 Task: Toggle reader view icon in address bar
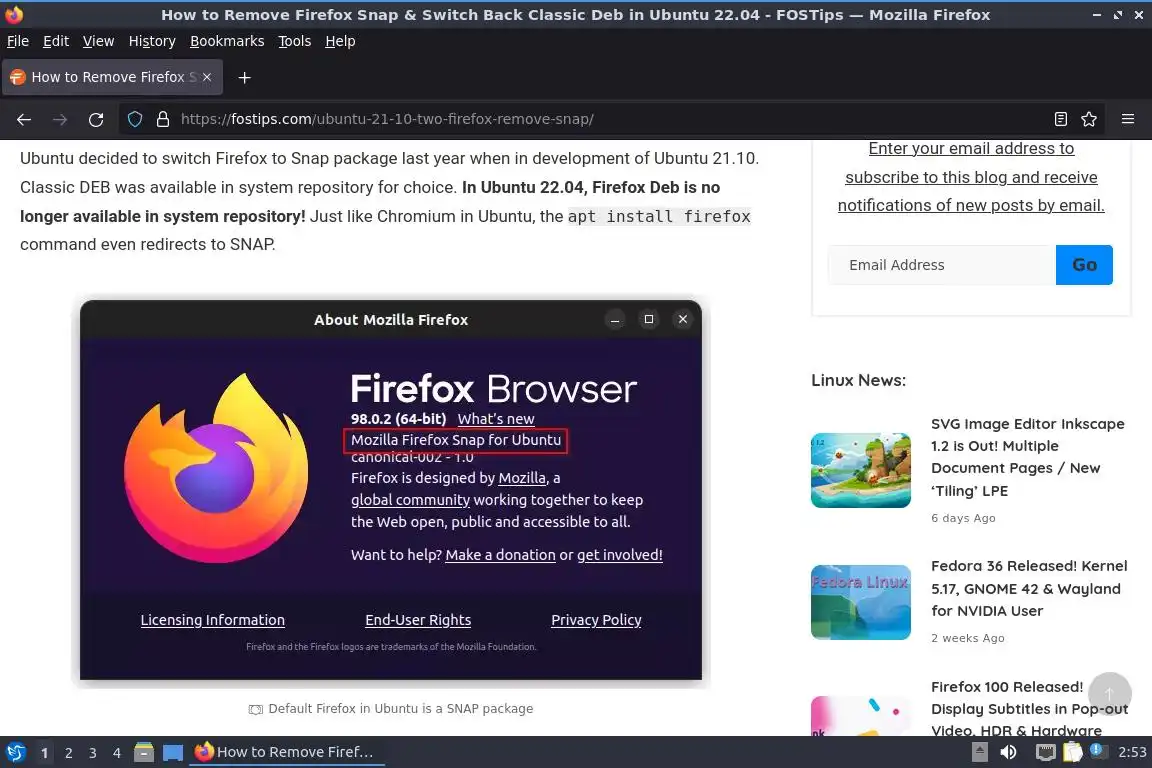(x=1060, y=119)
